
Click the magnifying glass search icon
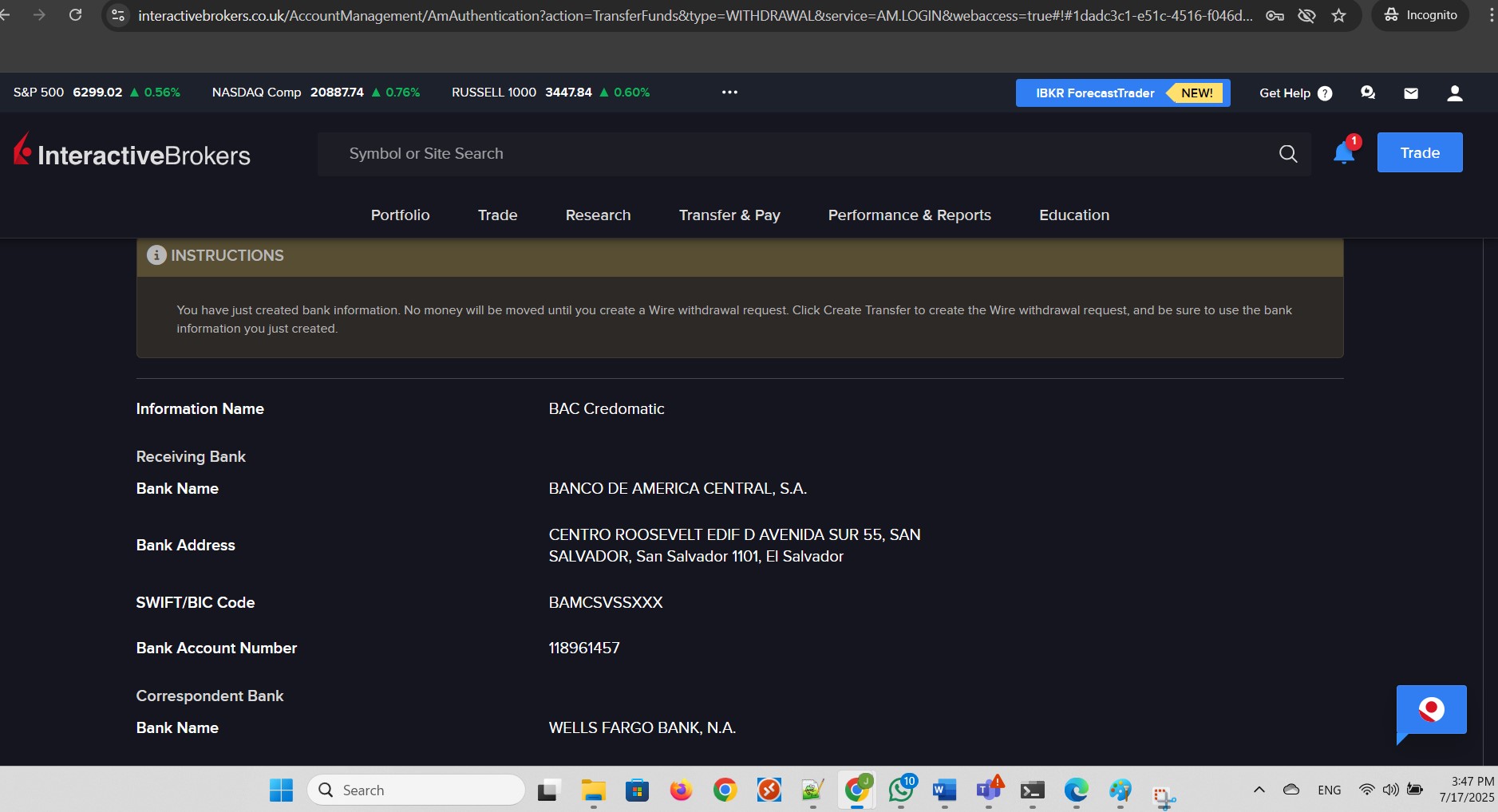pos(1288,154)
